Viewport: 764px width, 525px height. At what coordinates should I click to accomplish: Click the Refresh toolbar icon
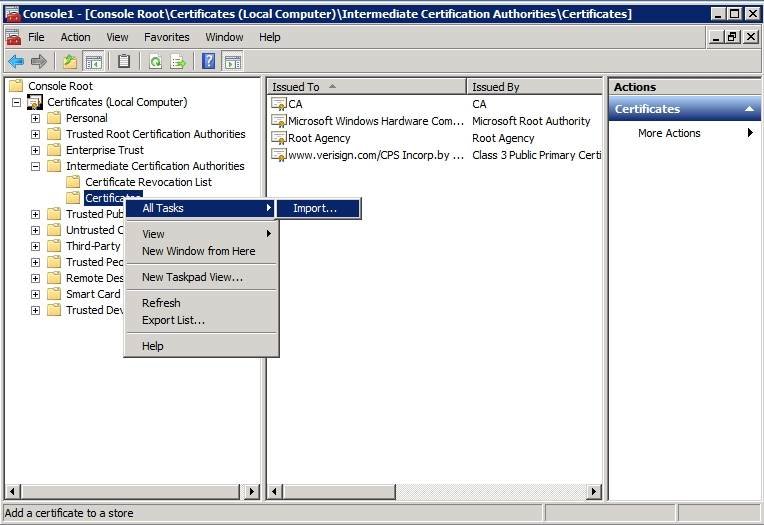(155, 61)
